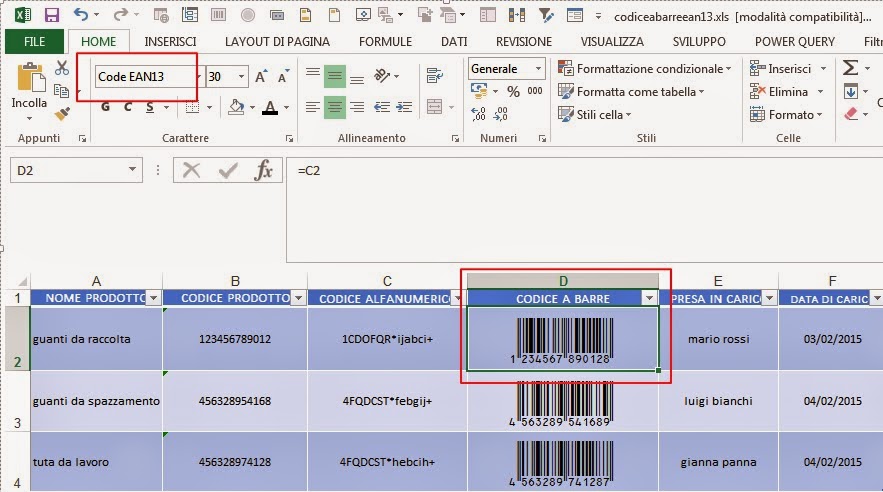Viewport: 883px width, 492px height.
Task: Open CODICE A BARRE filter dropdown
Action: [650, 298]
